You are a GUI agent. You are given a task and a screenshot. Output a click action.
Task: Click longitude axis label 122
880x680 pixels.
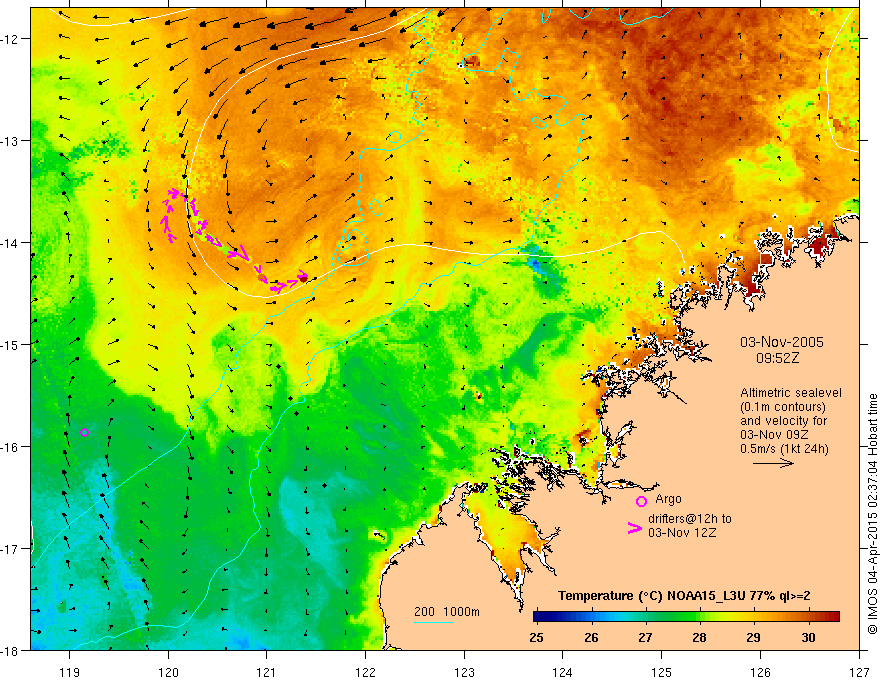pos(366,672)
